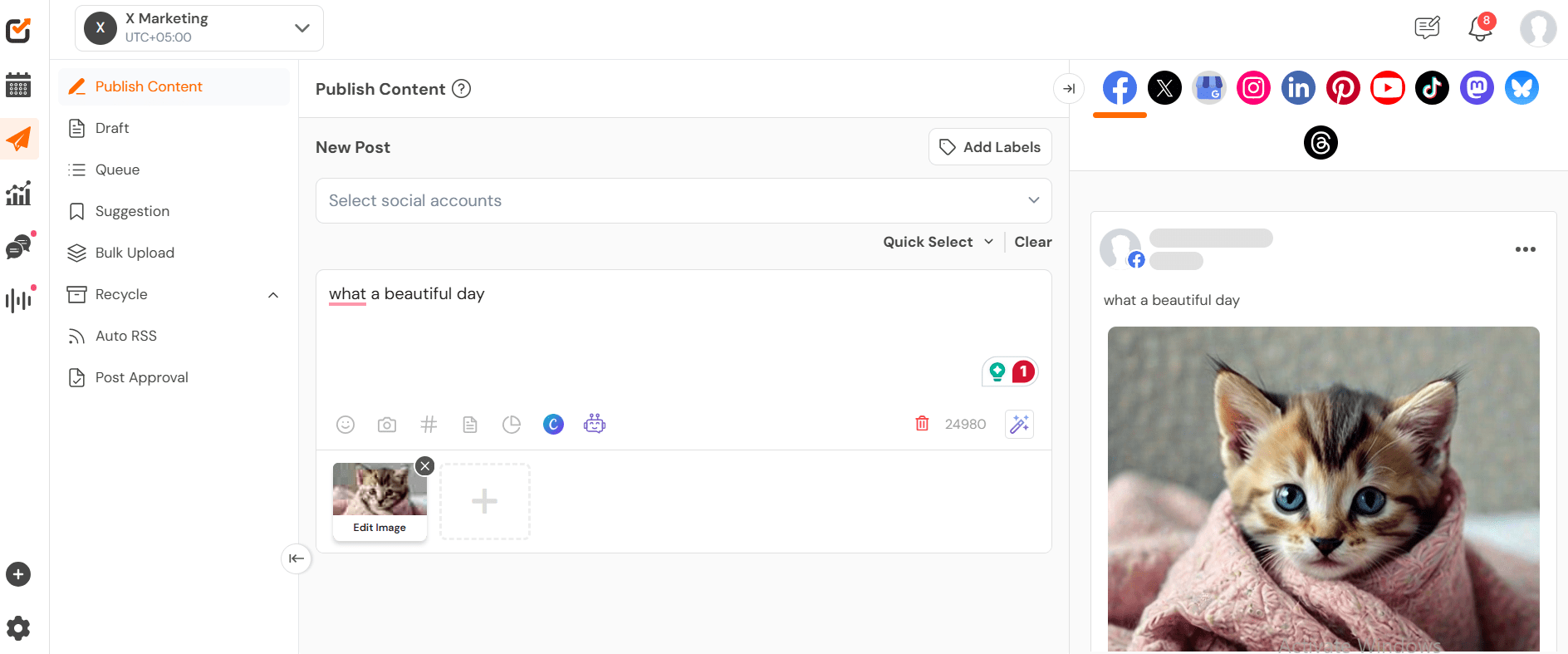This screenshot has width=1568, height=654.
Task: Open the notifications bell
Action: [1480, 28]
